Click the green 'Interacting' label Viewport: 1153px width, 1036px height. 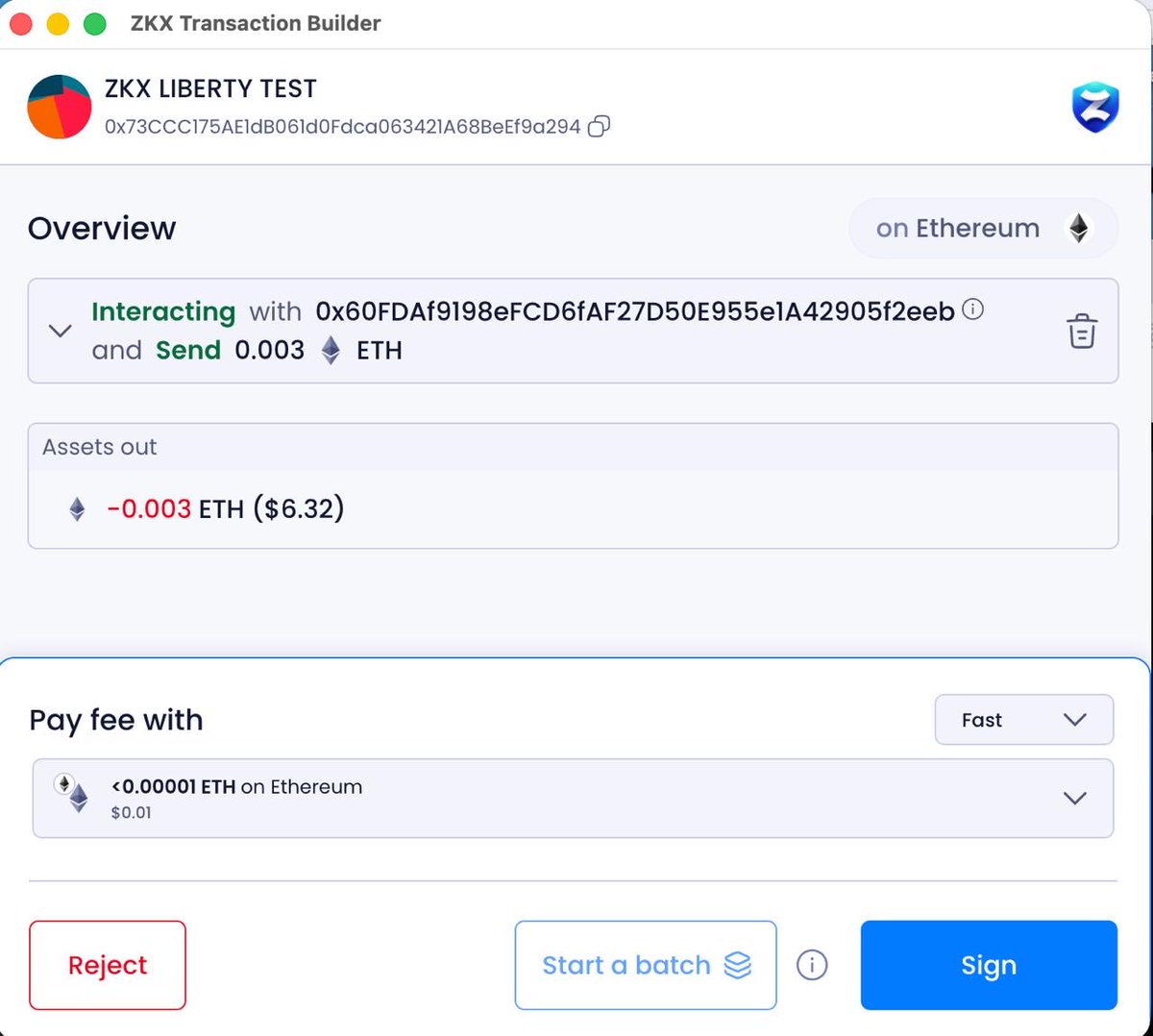[x=163, y=312]
